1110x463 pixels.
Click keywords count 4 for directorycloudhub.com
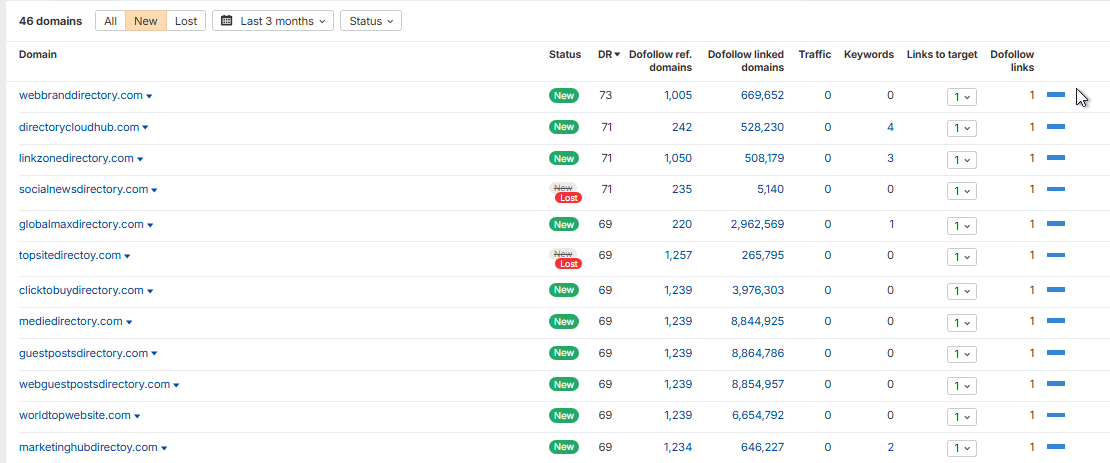[891, 127]
